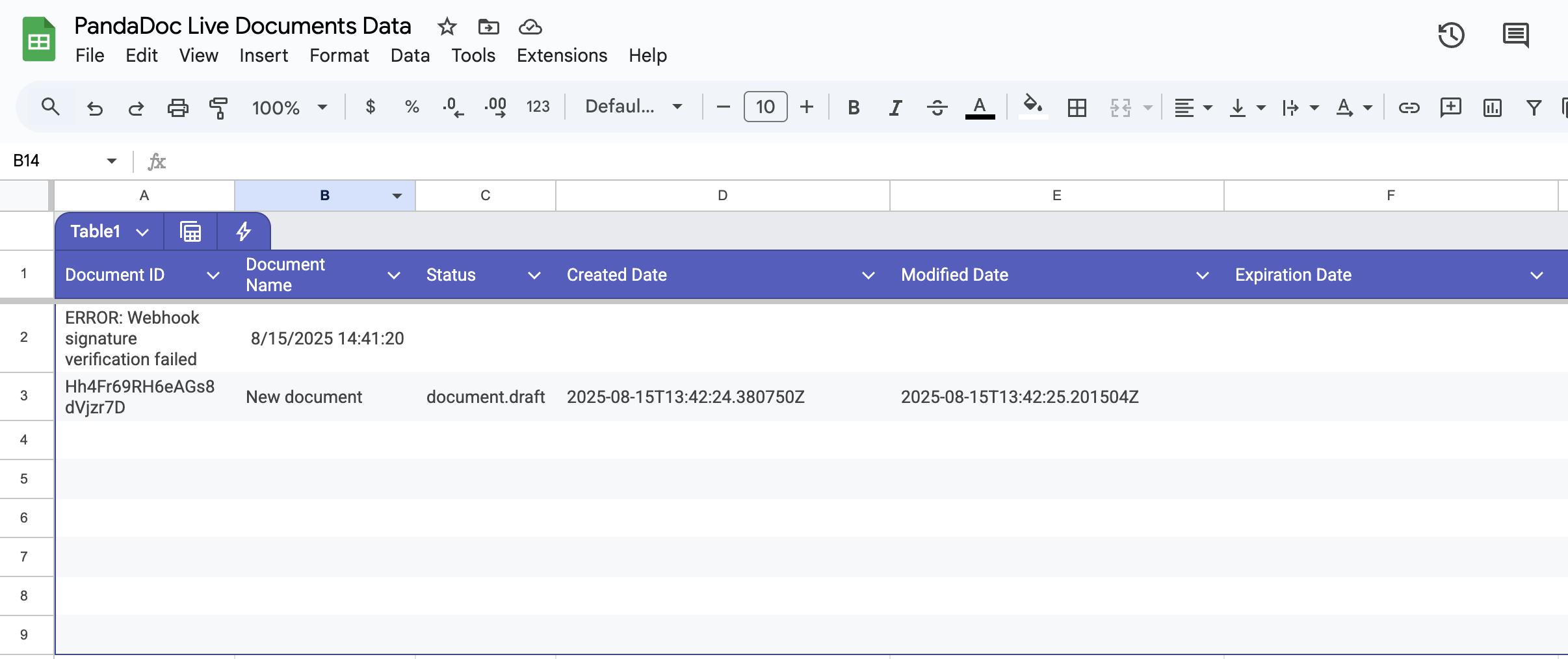The width and height of the screenshot is (1568, 659).
Task: Decrease decimal places
Action: (453, 107)
